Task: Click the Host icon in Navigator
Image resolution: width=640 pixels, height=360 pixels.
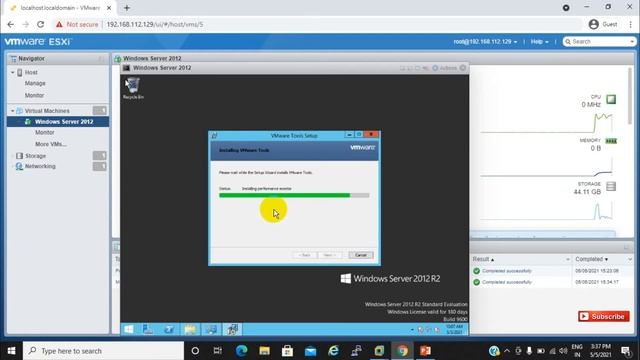Action: click(x=20, y=72)
